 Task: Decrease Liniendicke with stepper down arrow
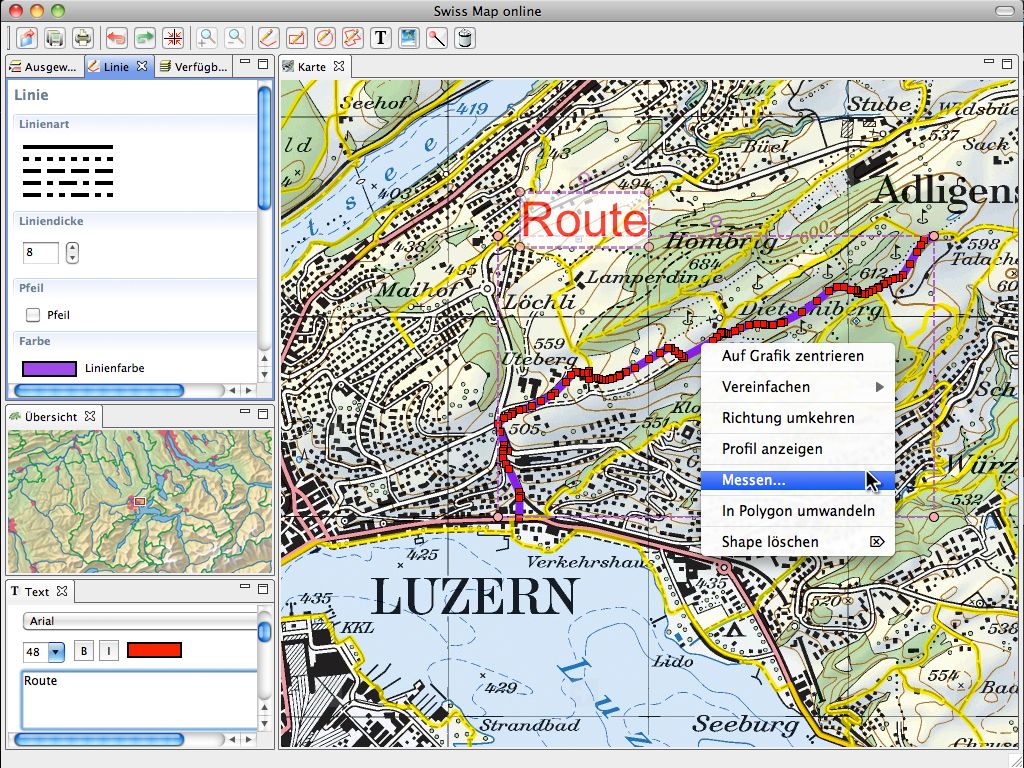point(72,258)
